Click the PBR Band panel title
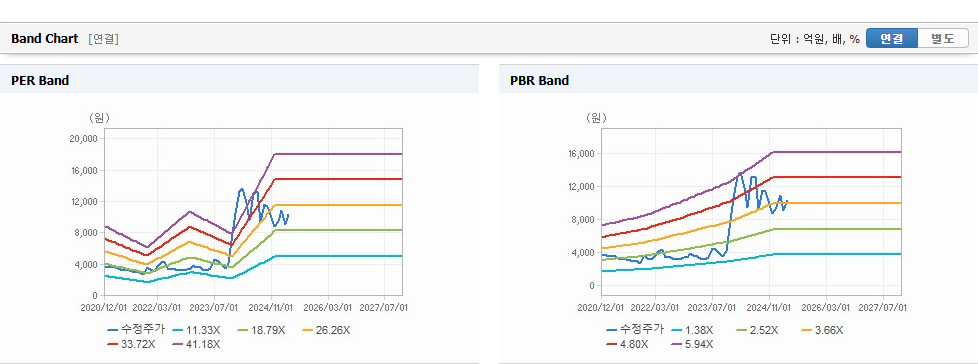This screenshot has width=978, height=364. coord(540,80)
